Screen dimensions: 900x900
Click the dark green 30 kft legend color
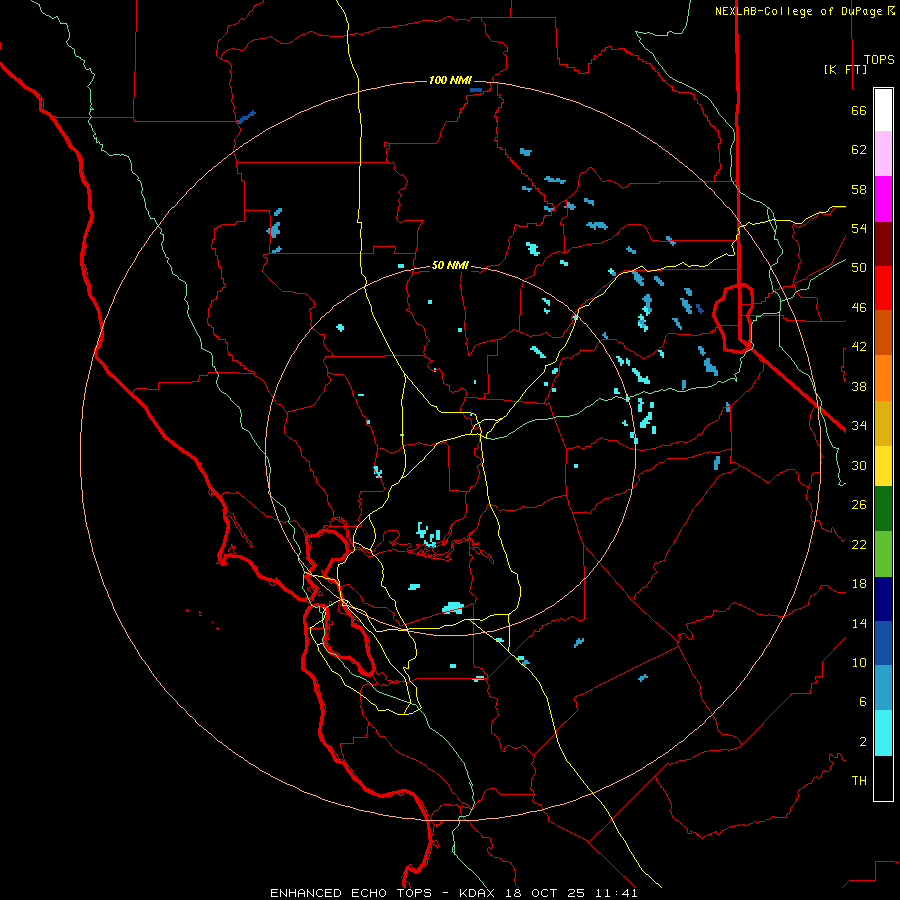(883, 509)
